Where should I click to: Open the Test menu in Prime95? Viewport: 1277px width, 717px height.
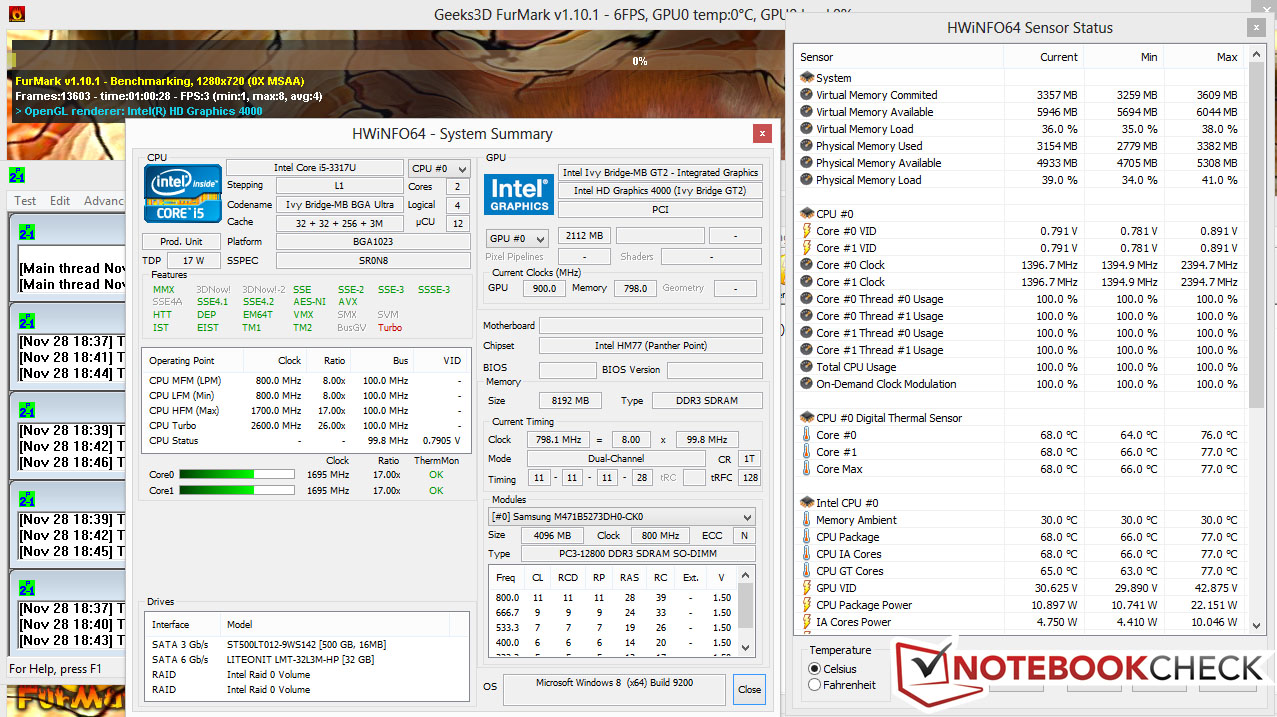pos(25,201)
